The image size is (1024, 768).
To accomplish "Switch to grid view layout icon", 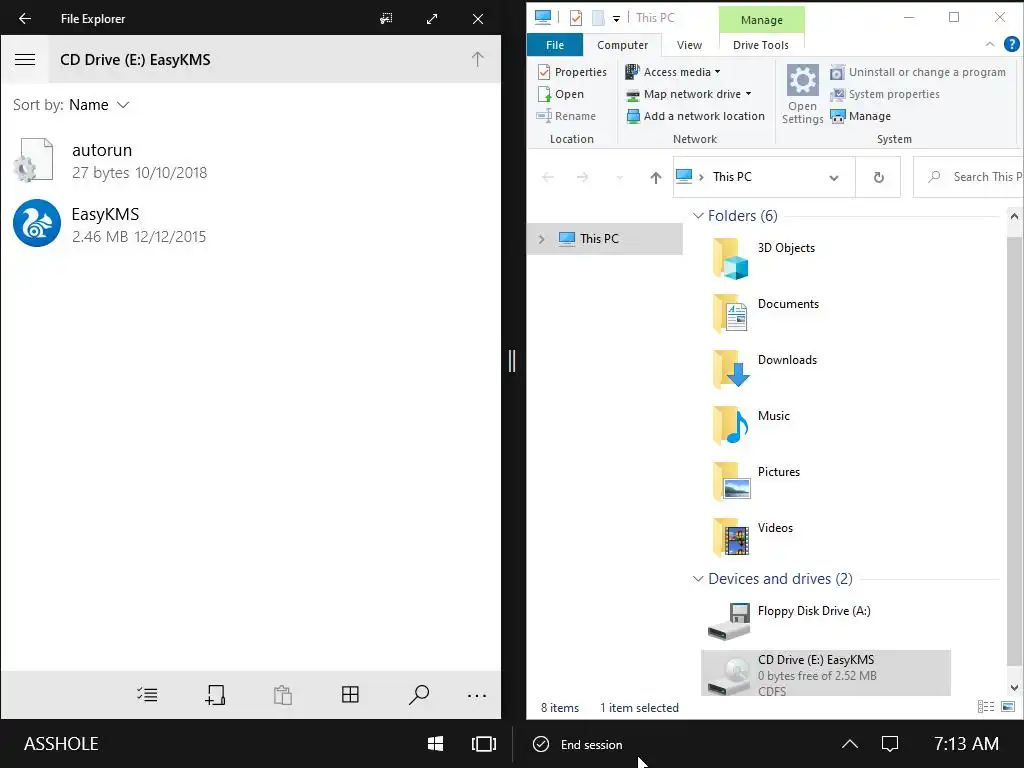I will (350, 694).
